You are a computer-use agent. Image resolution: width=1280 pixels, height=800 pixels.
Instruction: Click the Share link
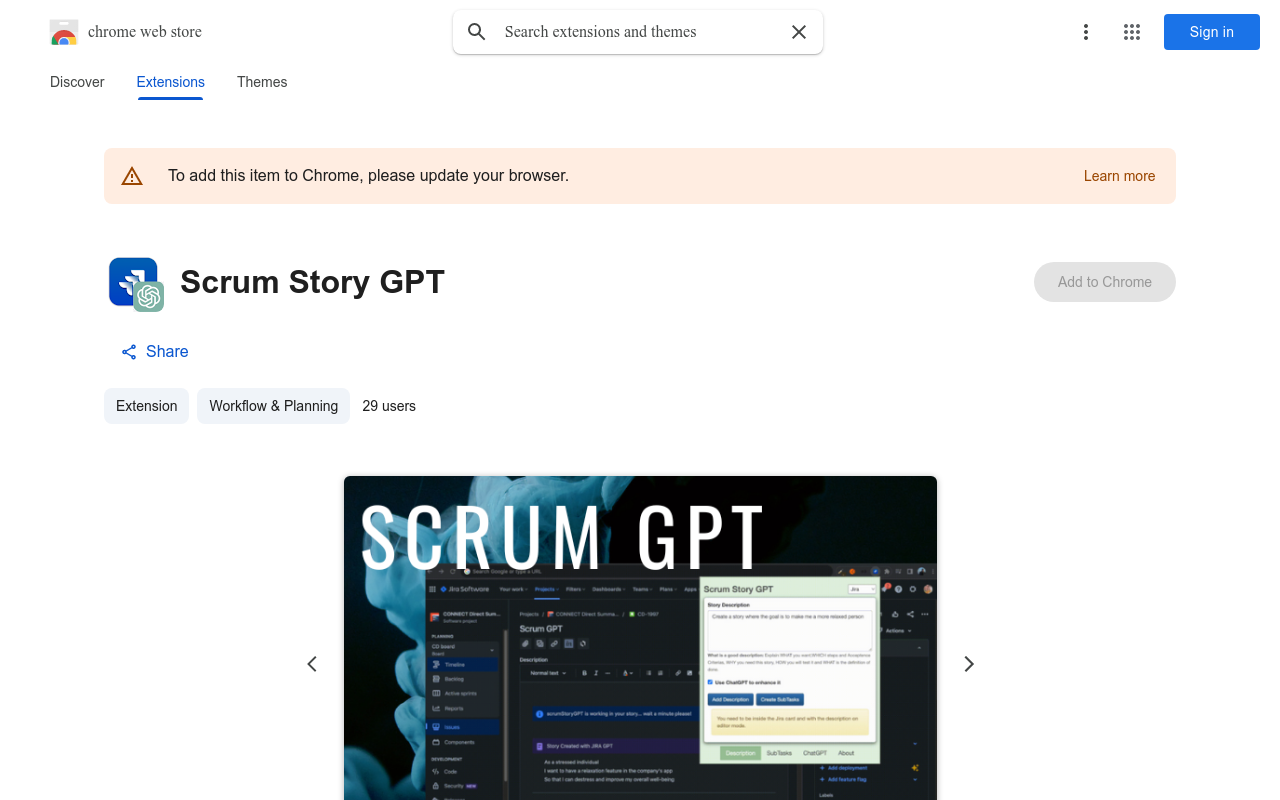pos(155,351)
